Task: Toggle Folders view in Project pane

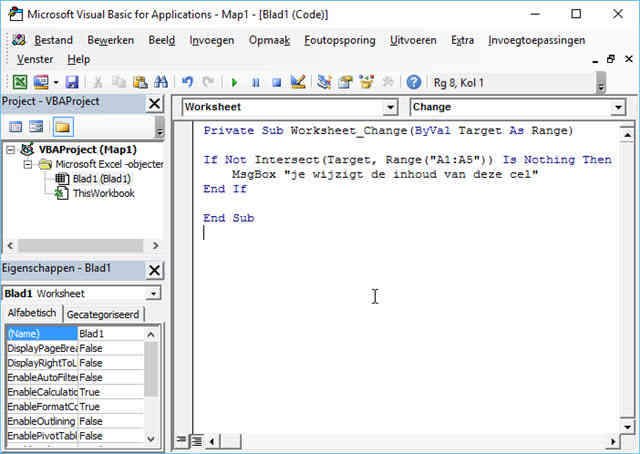Action: (x=62, y=127)
